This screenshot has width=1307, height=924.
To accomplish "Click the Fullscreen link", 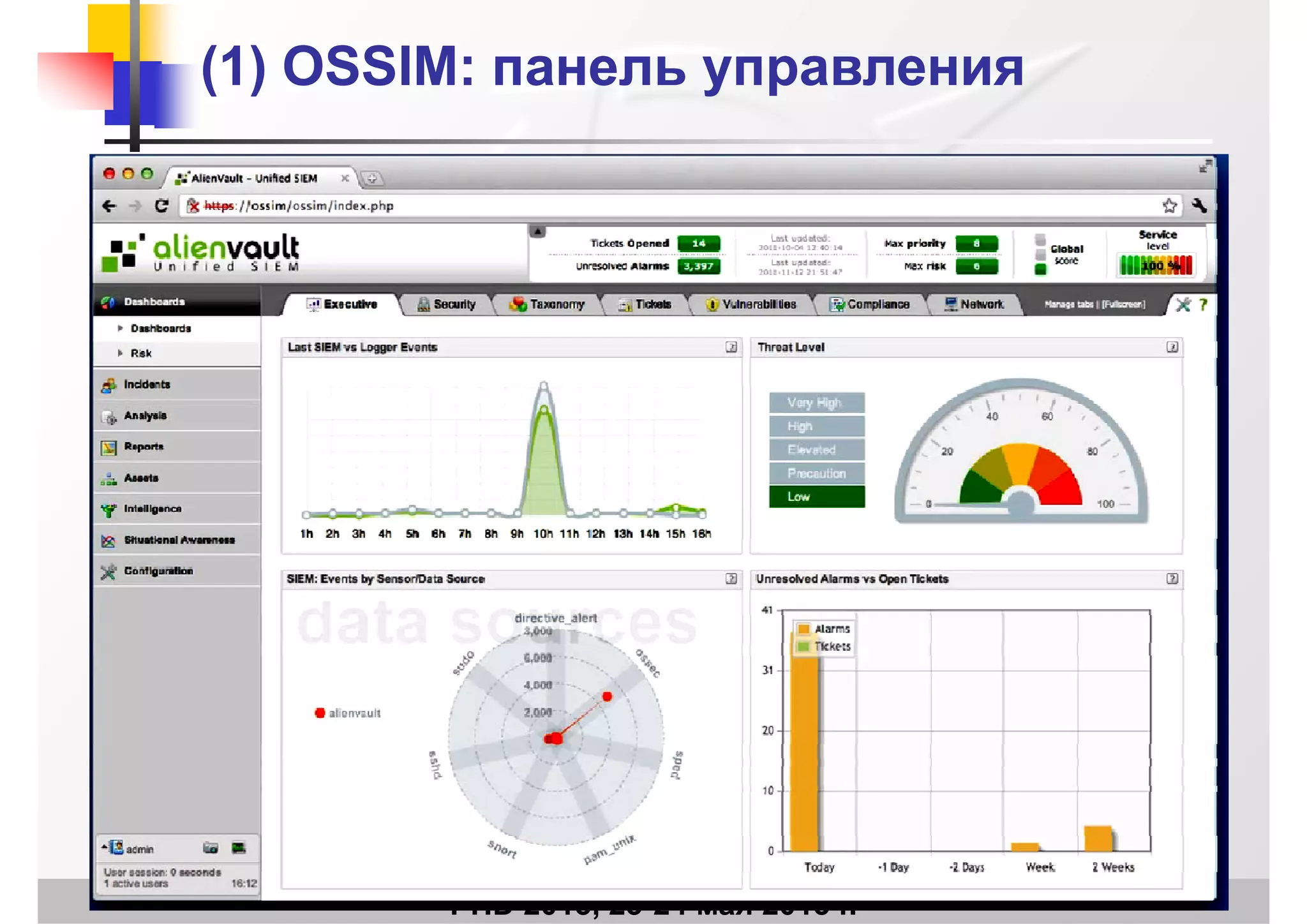I will (x=1123, y=304).
